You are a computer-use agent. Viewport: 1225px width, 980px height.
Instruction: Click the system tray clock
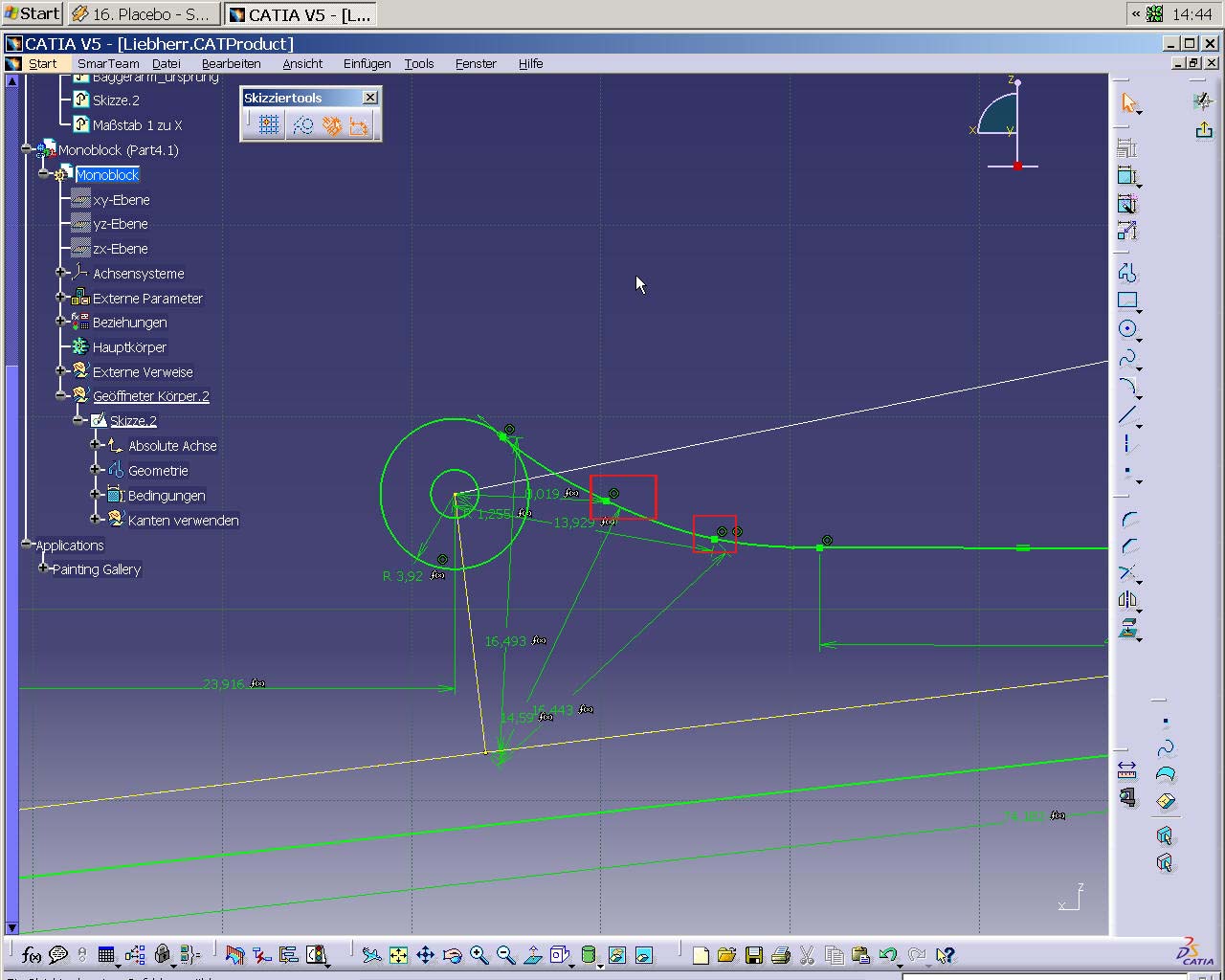tap(1192, 13)
